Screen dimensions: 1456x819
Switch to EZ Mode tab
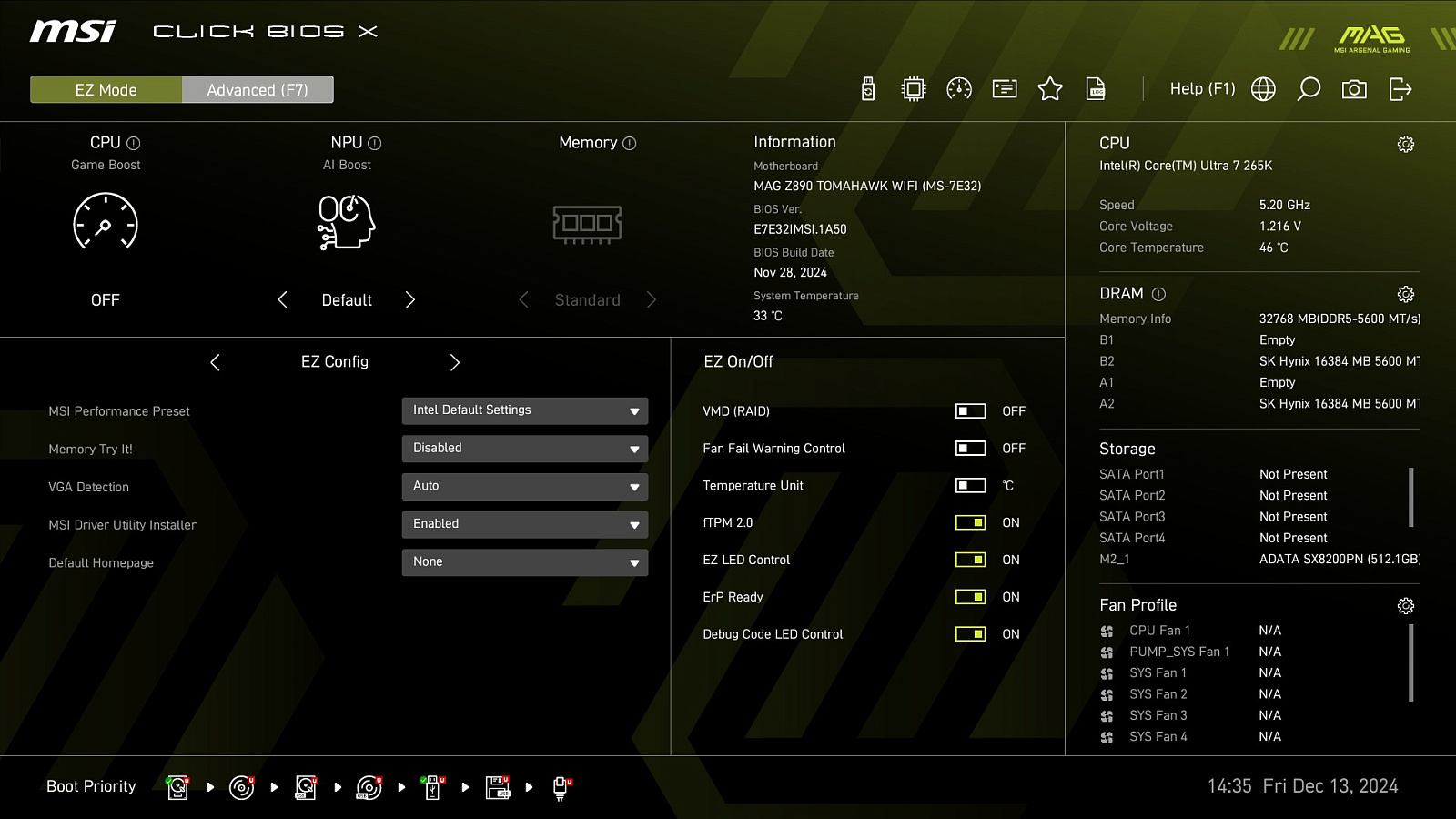pyautogui.click(x=106, y=89)
